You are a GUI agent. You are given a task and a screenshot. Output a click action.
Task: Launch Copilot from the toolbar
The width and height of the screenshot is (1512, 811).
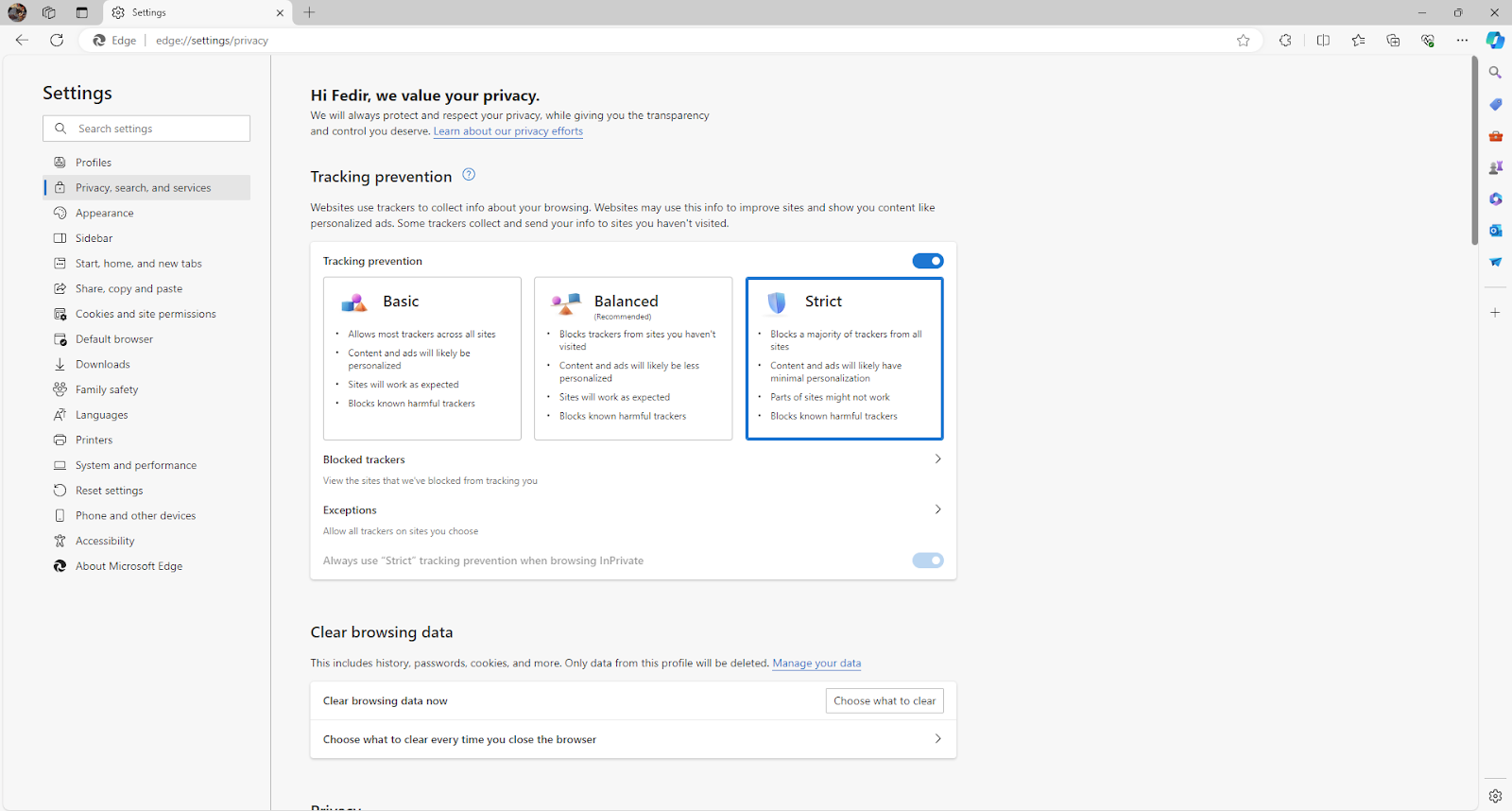1495,40
